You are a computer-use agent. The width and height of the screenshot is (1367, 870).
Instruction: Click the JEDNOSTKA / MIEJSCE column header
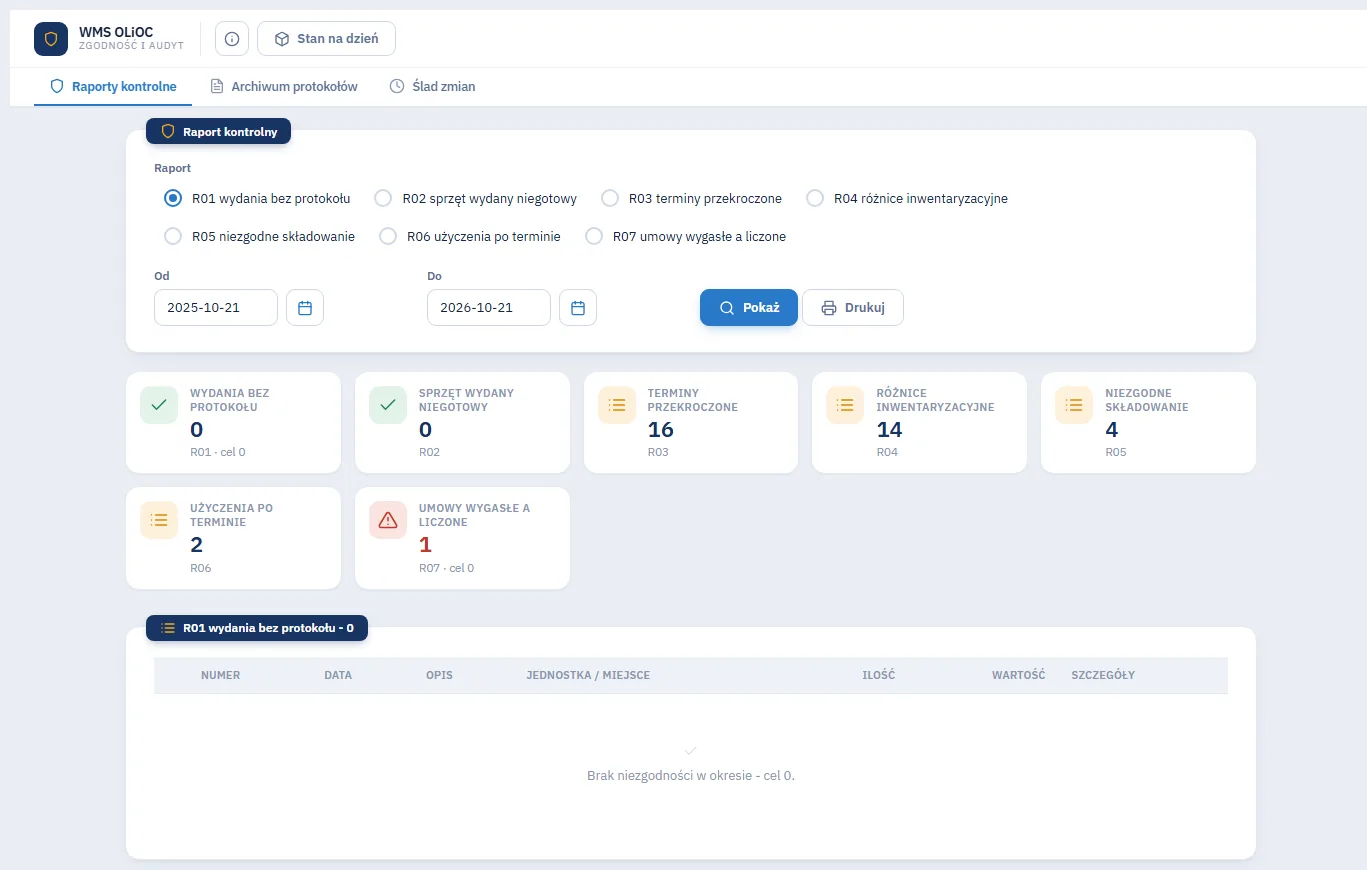[x=588, y=675]
